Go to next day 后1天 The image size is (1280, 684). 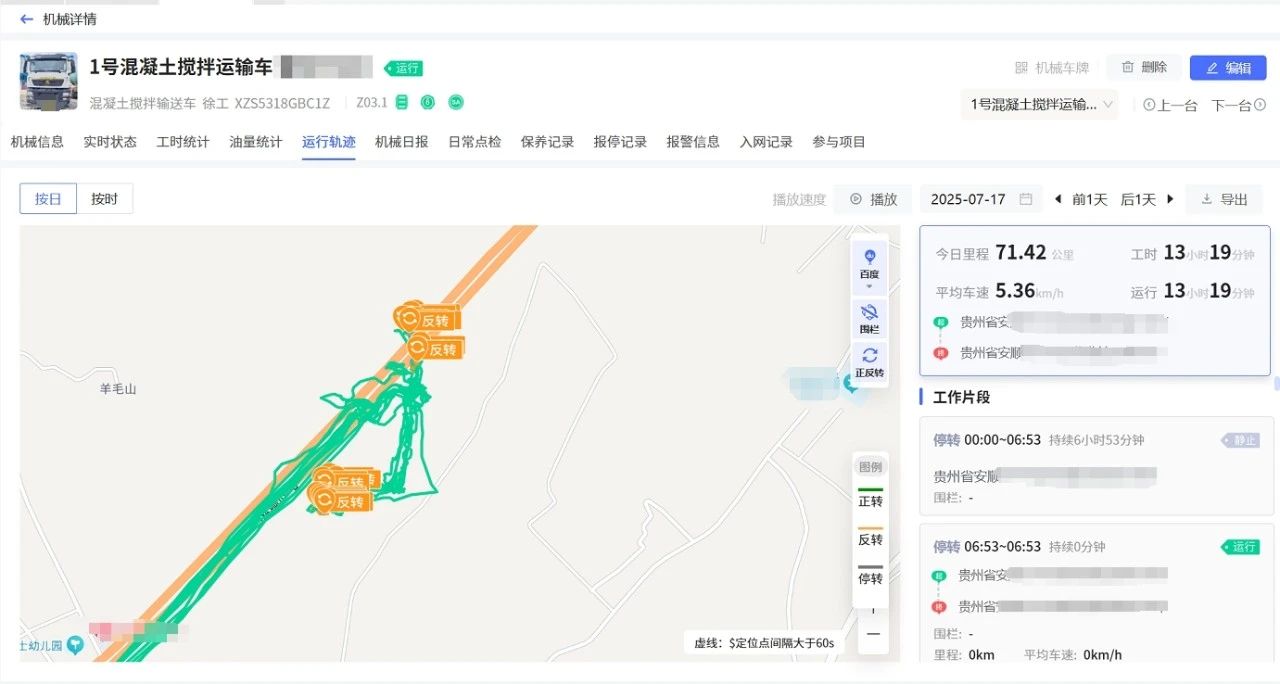pos(1147,199)
